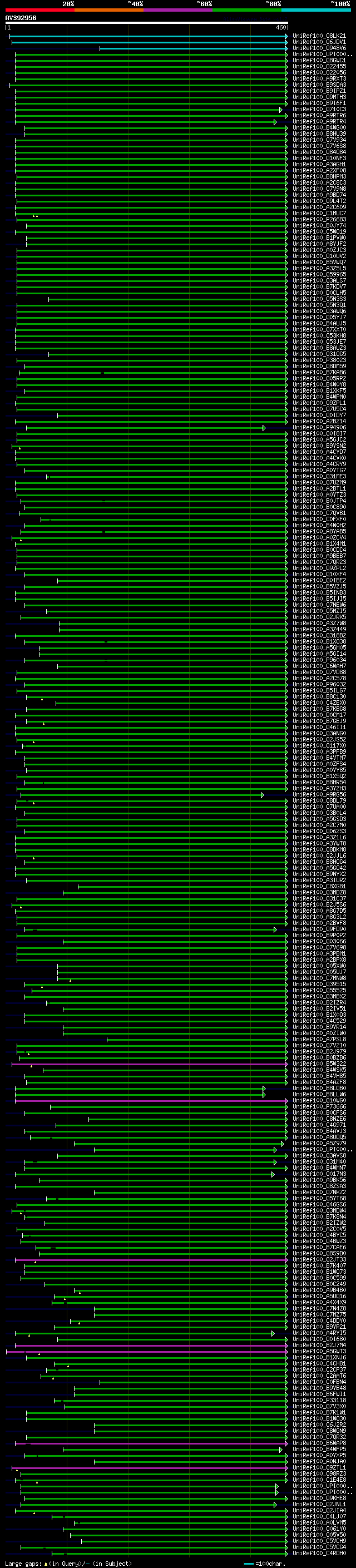Open hit UniRef100_O22455
The image size is (356, 1568).
coord(319,66)
